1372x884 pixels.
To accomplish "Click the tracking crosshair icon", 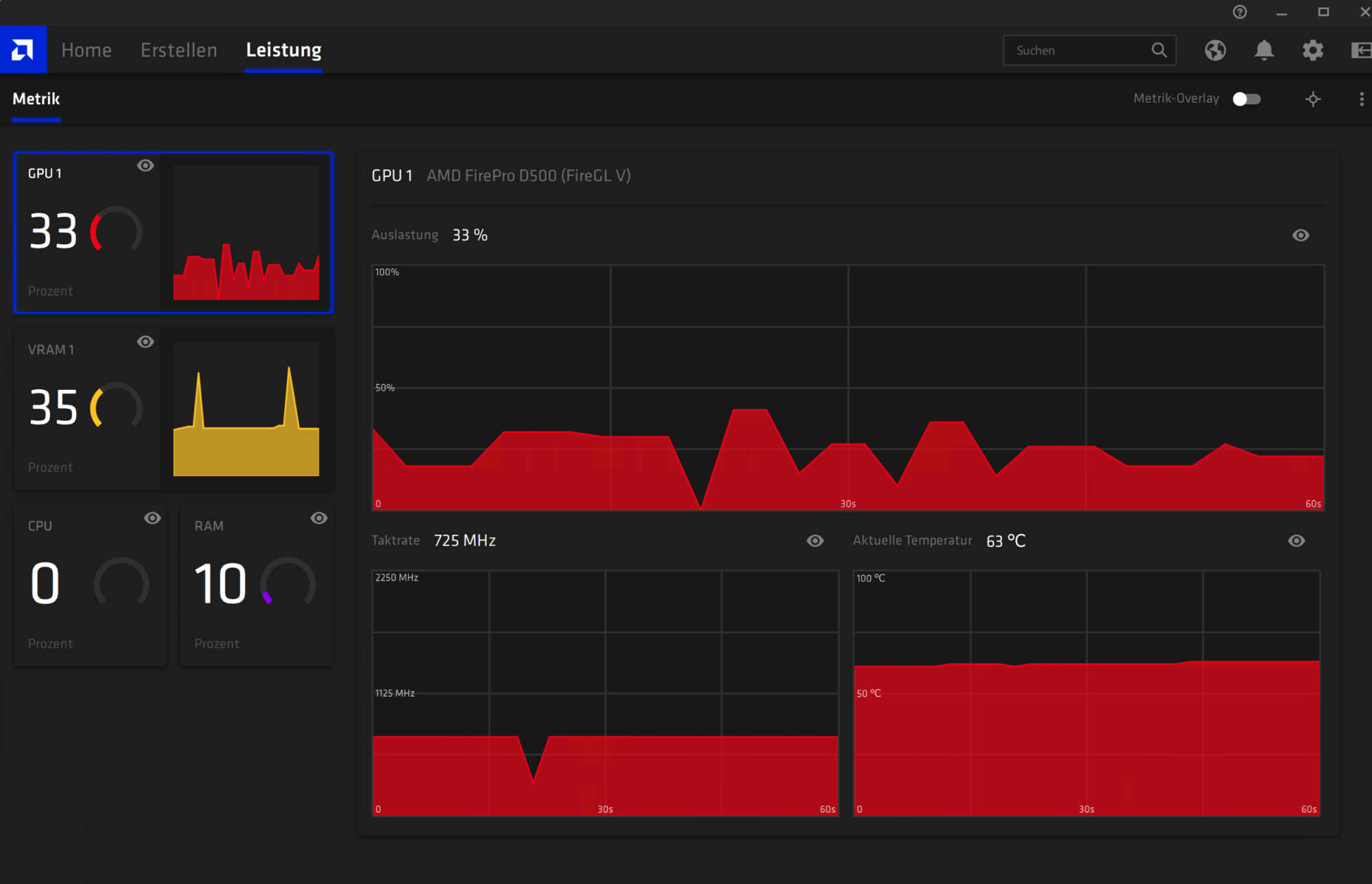I will point(1313,99).
